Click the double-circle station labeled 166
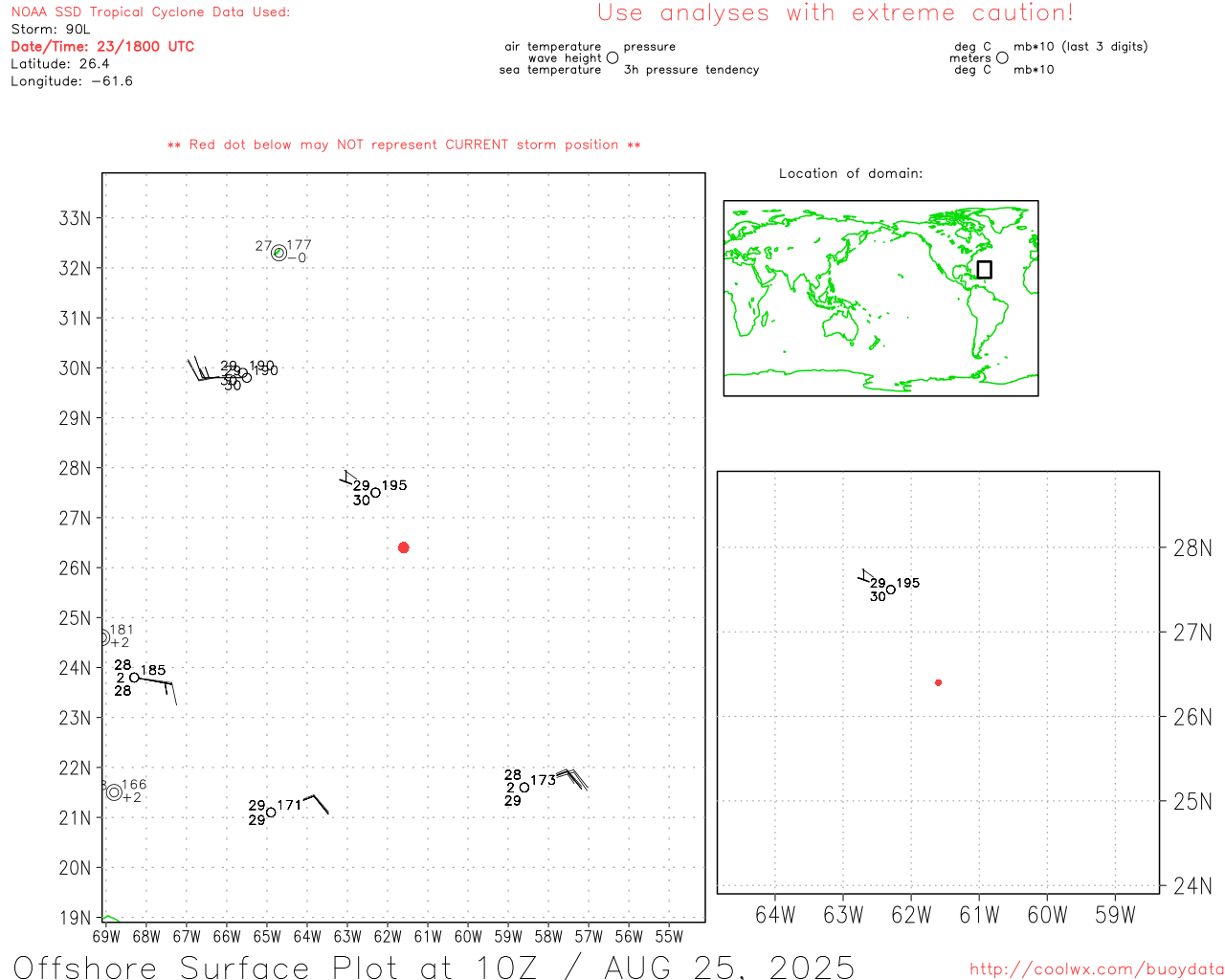The width and height of the screenshot is (1225, 980). click(114, 792)
